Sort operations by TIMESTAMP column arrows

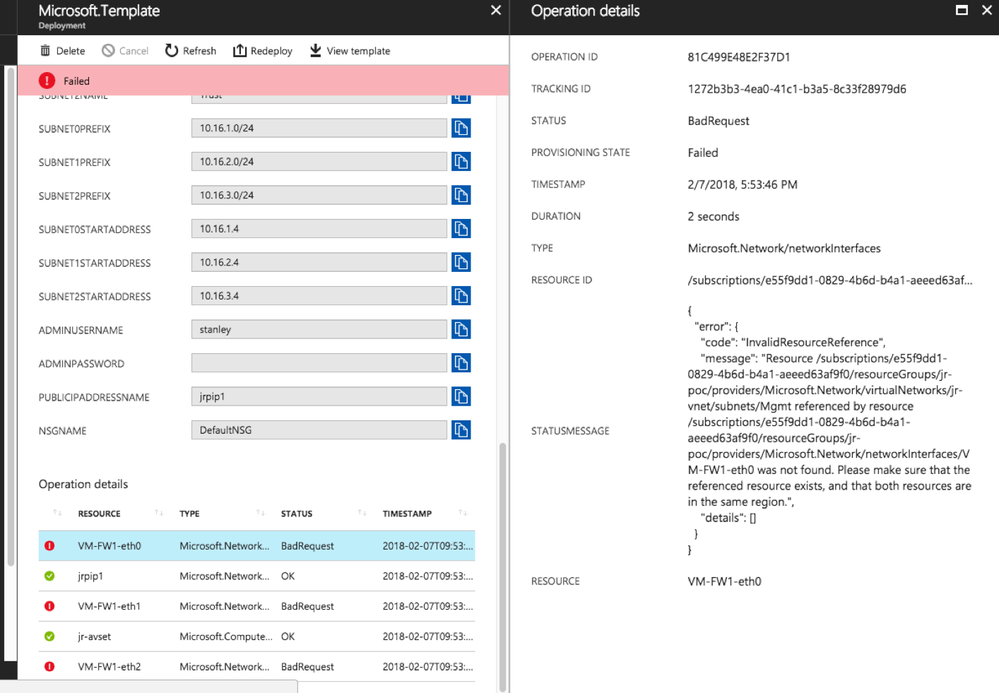click(x=463, y=514)
